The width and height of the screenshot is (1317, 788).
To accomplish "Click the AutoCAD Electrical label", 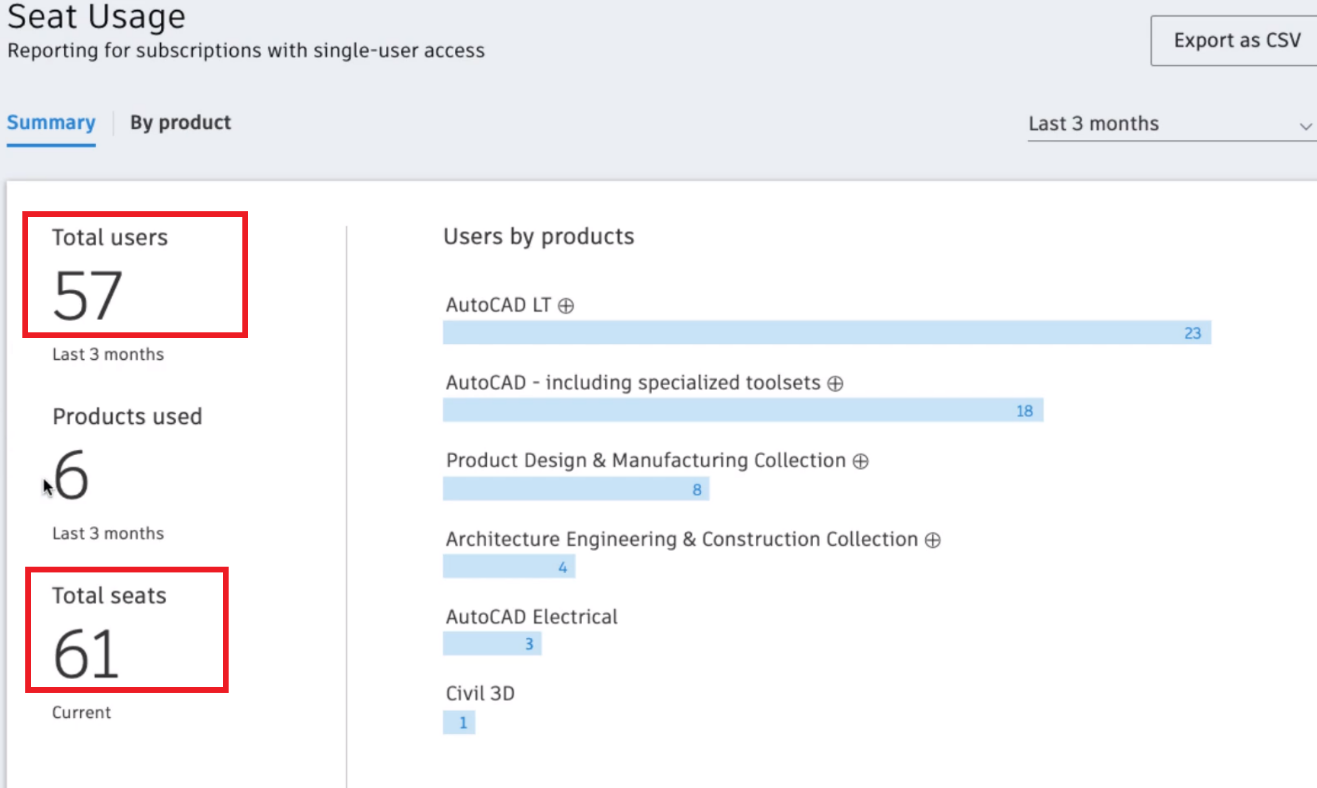I will (x=532, y=617).
